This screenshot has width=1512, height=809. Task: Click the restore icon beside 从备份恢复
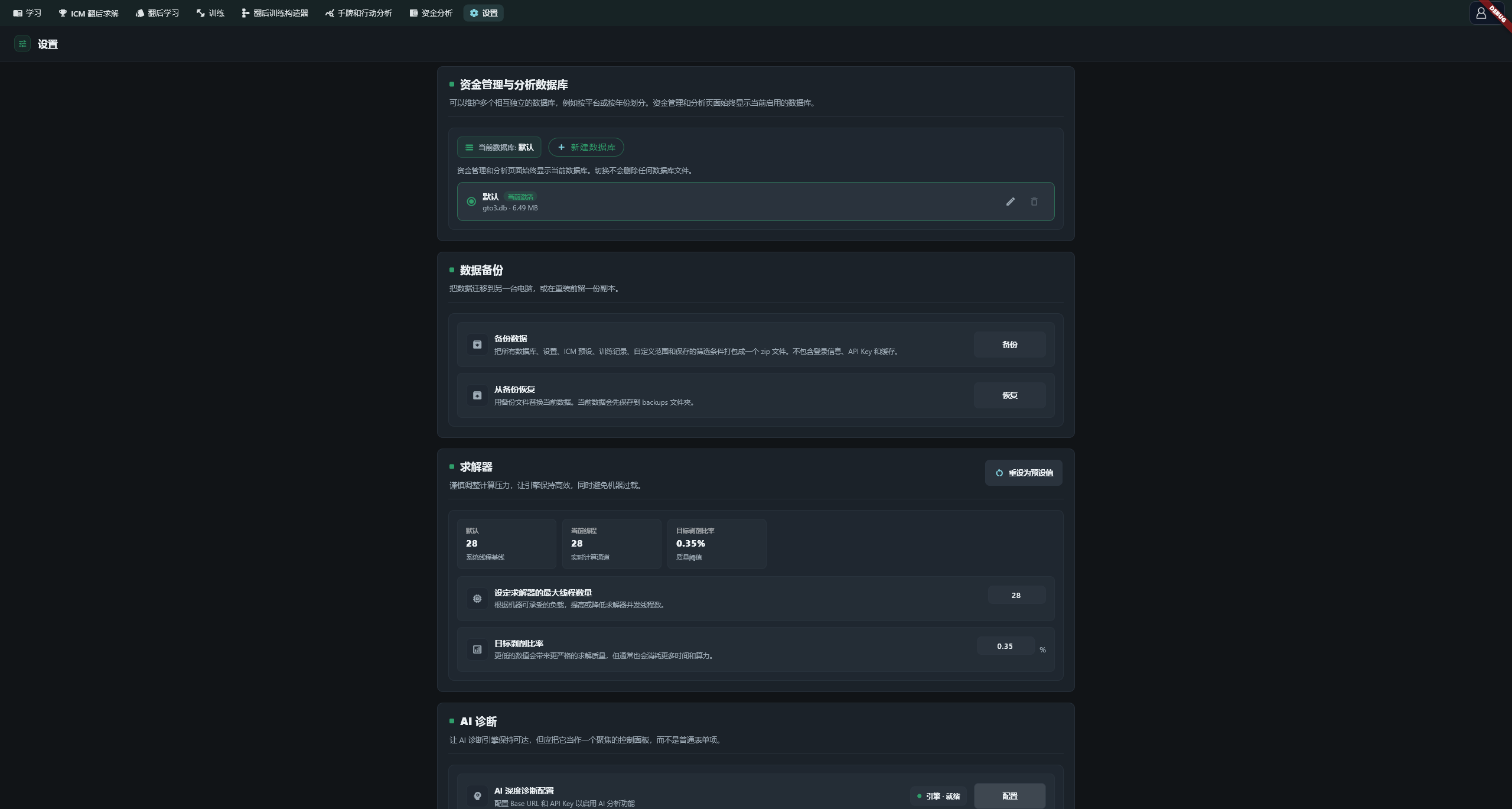point(477,395)
